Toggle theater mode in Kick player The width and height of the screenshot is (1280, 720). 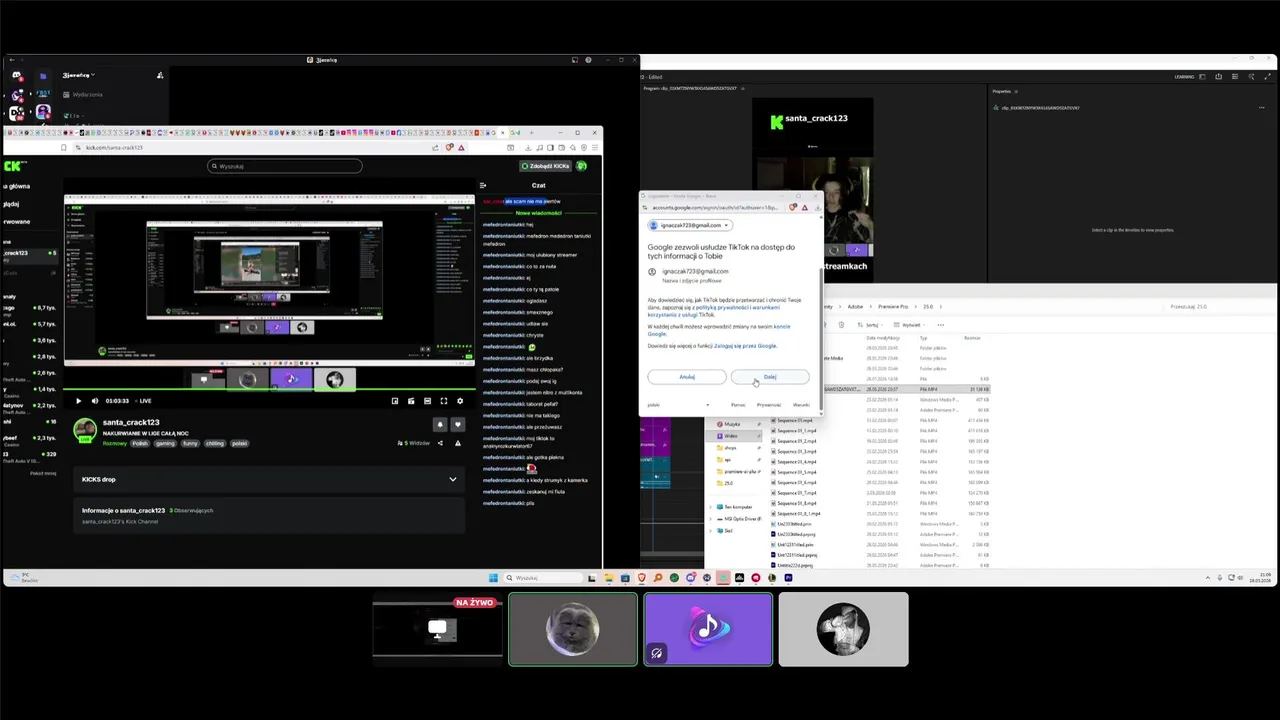tap(427, 401)
